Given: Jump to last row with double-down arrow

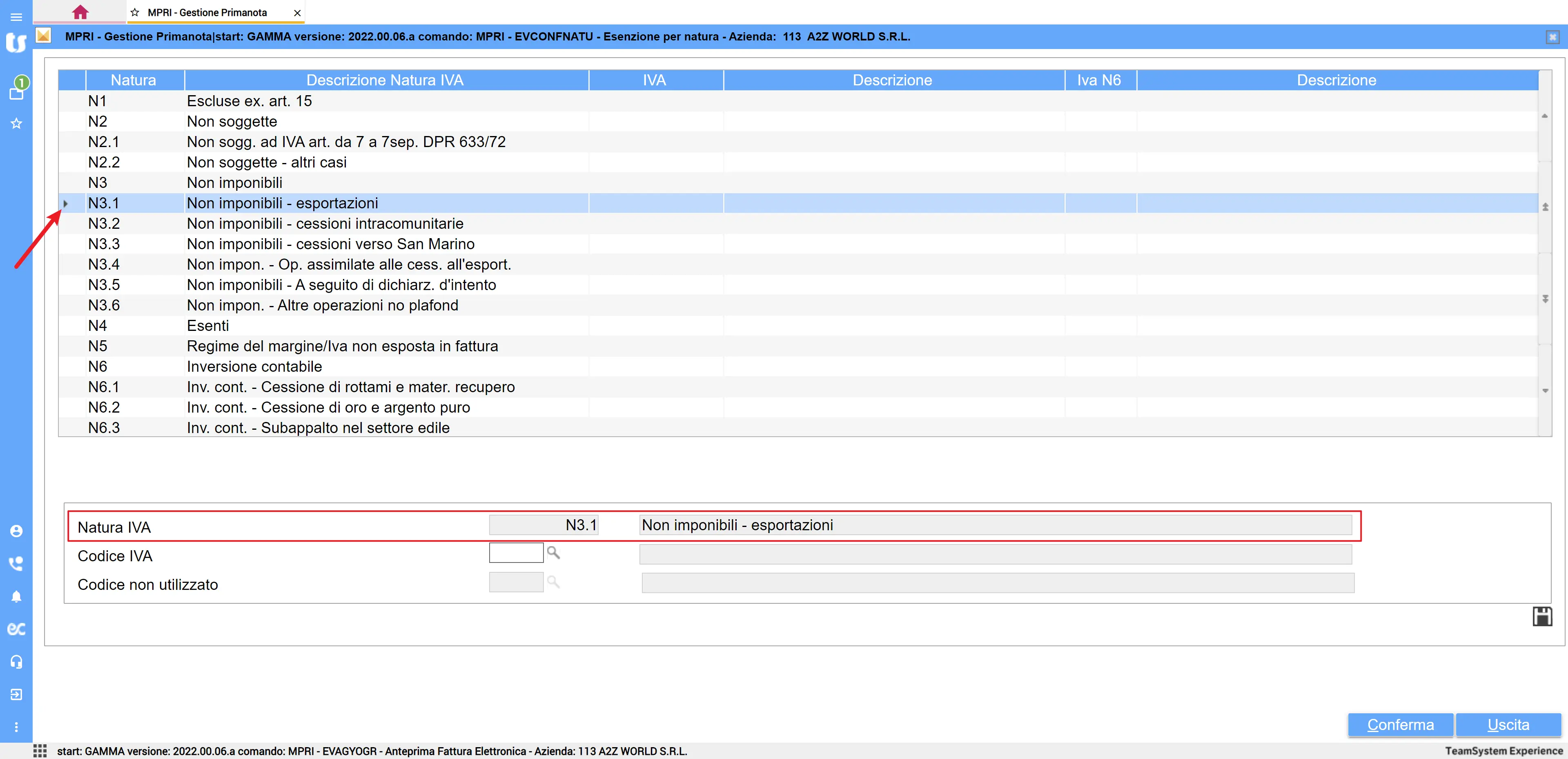Looking at the screenshot, I should coord(1545,299).
